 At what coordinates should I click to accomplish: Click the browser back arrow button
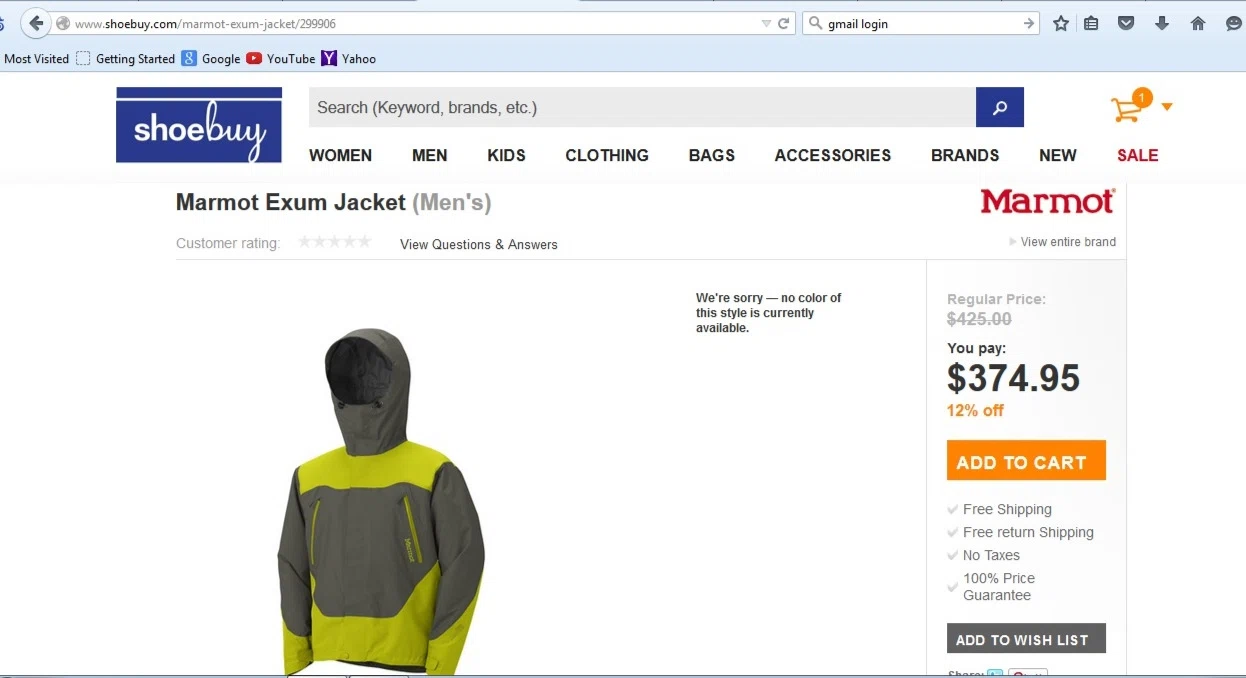click(x=35, y=23)
